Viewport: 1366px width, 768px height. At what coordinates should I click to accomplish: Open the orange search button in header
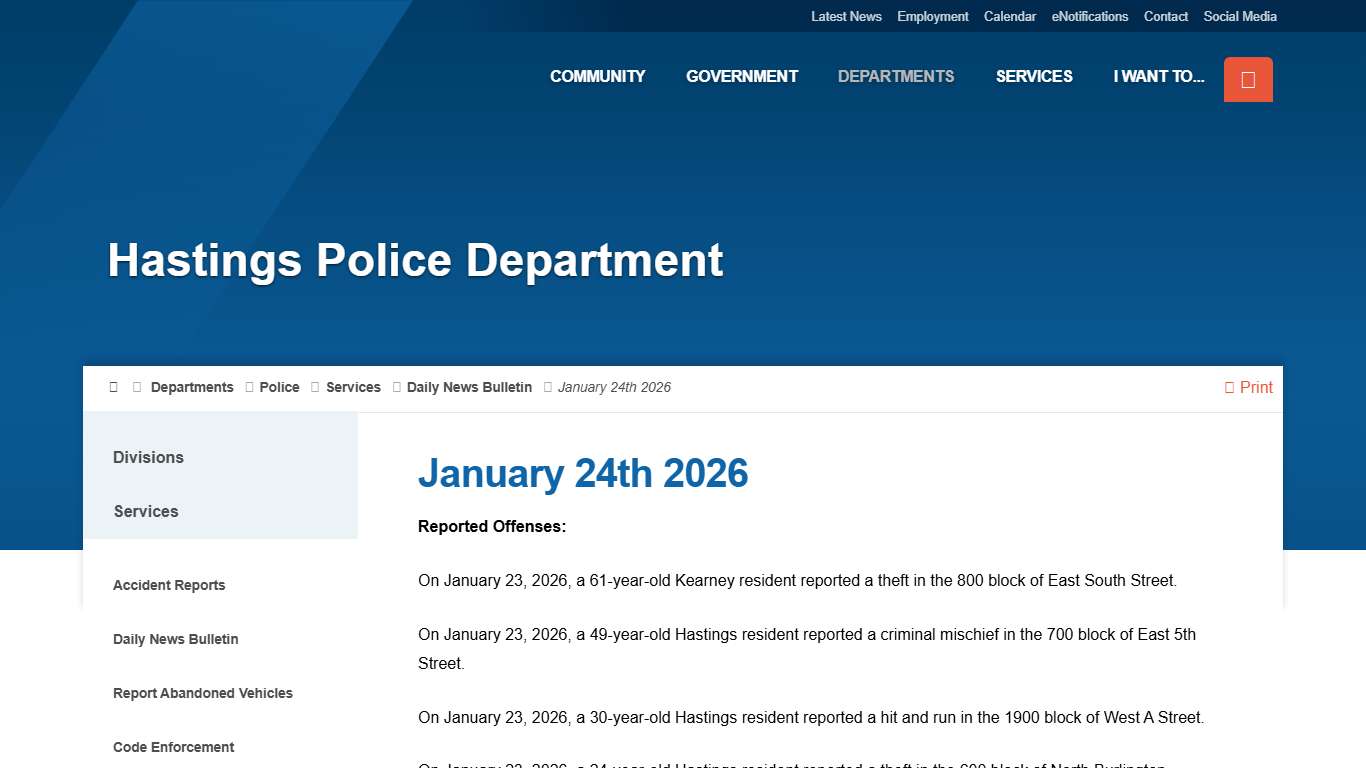1247,79
